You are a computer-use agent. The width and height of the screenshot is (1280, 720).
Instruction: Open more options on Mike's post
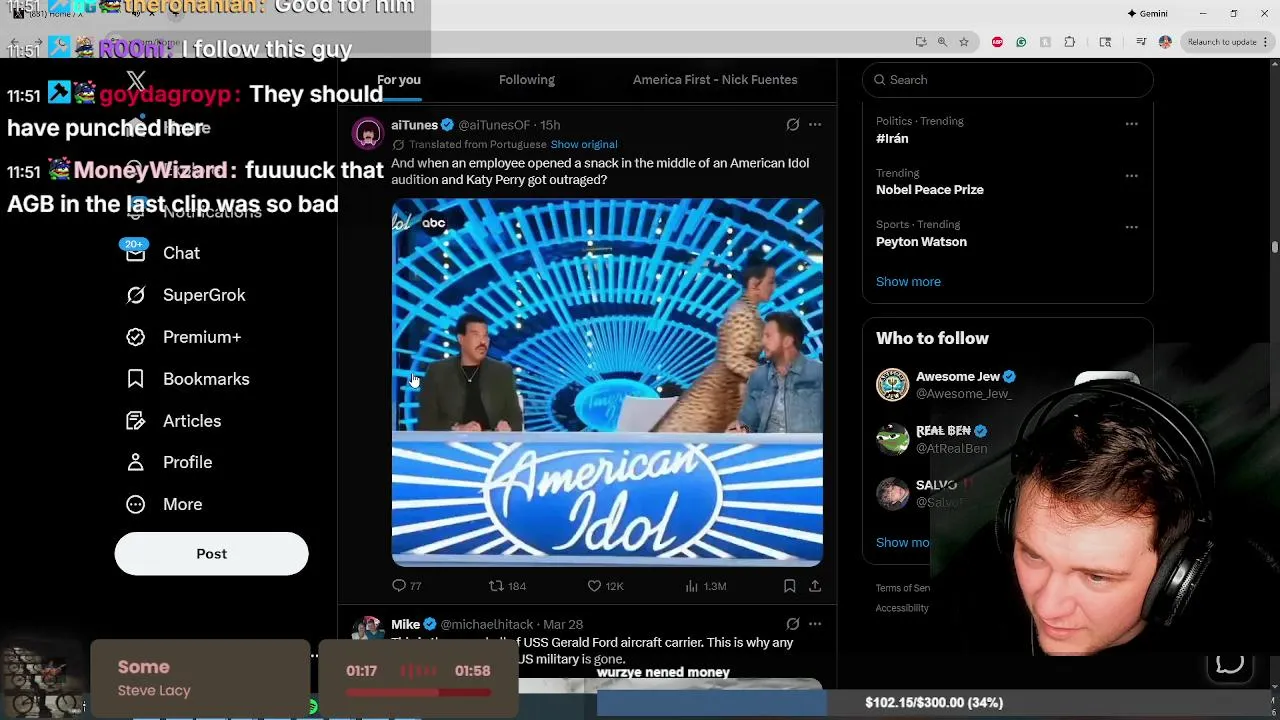coord(815,624)
